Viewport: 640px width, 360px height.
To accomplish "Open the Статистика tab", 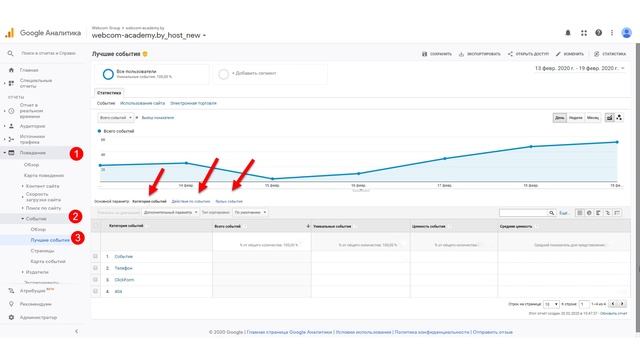I will click(109, 93).
